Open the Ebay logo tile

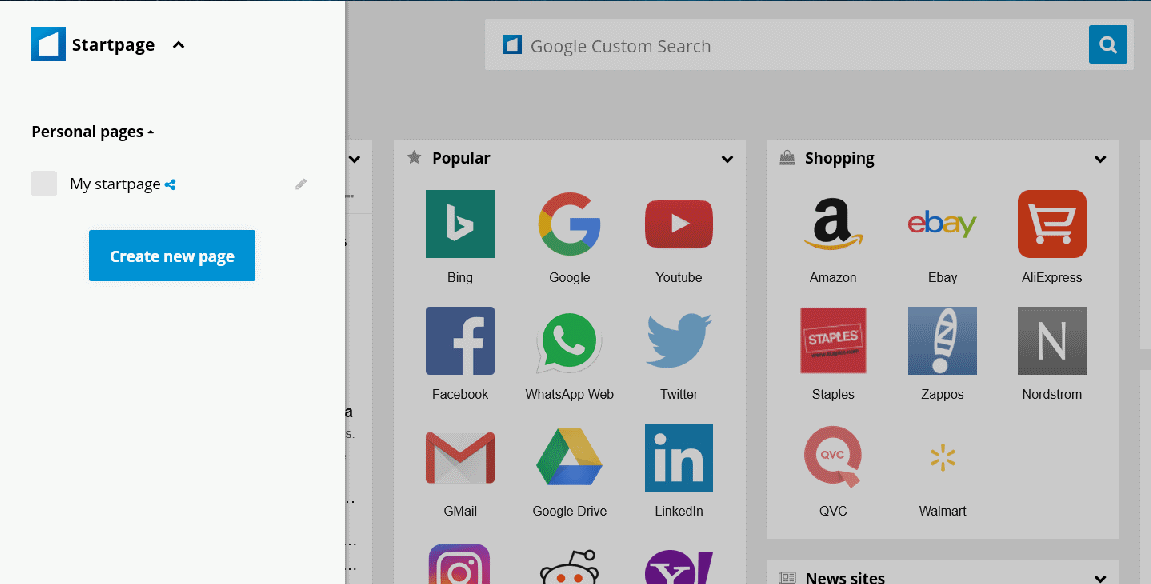[942, 224]
